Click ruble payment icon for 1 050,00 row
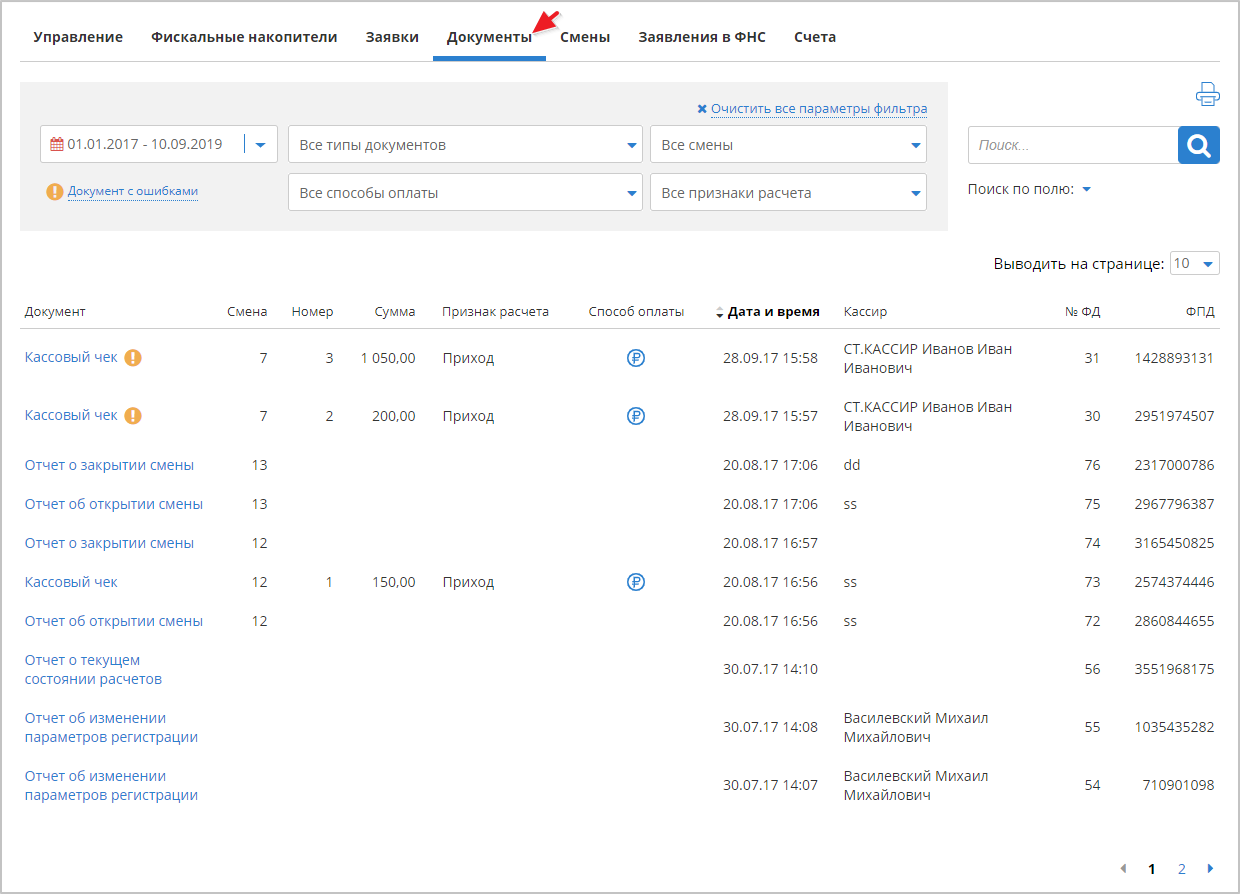This screenshot has width=1240, height=894. pyautogui.click(x=636, y=358)
